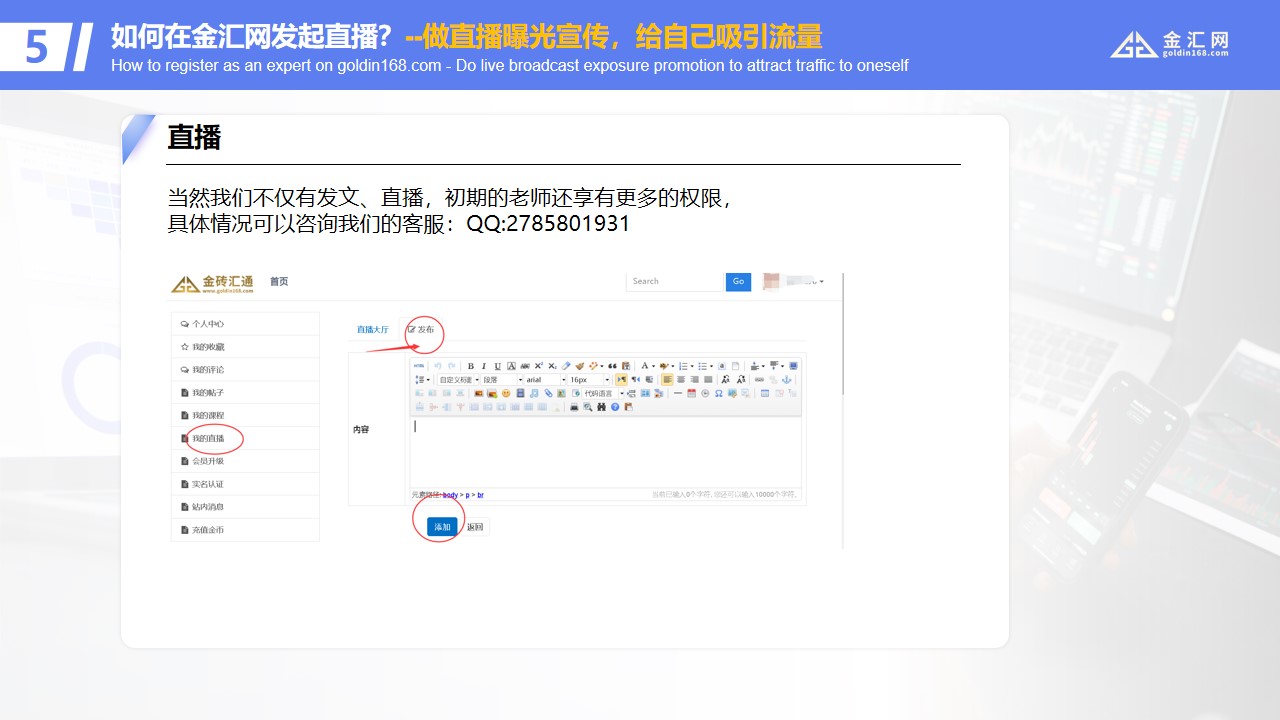
Task: Insert an anchor with the anchor icon
Action: (x=786, y=379)
